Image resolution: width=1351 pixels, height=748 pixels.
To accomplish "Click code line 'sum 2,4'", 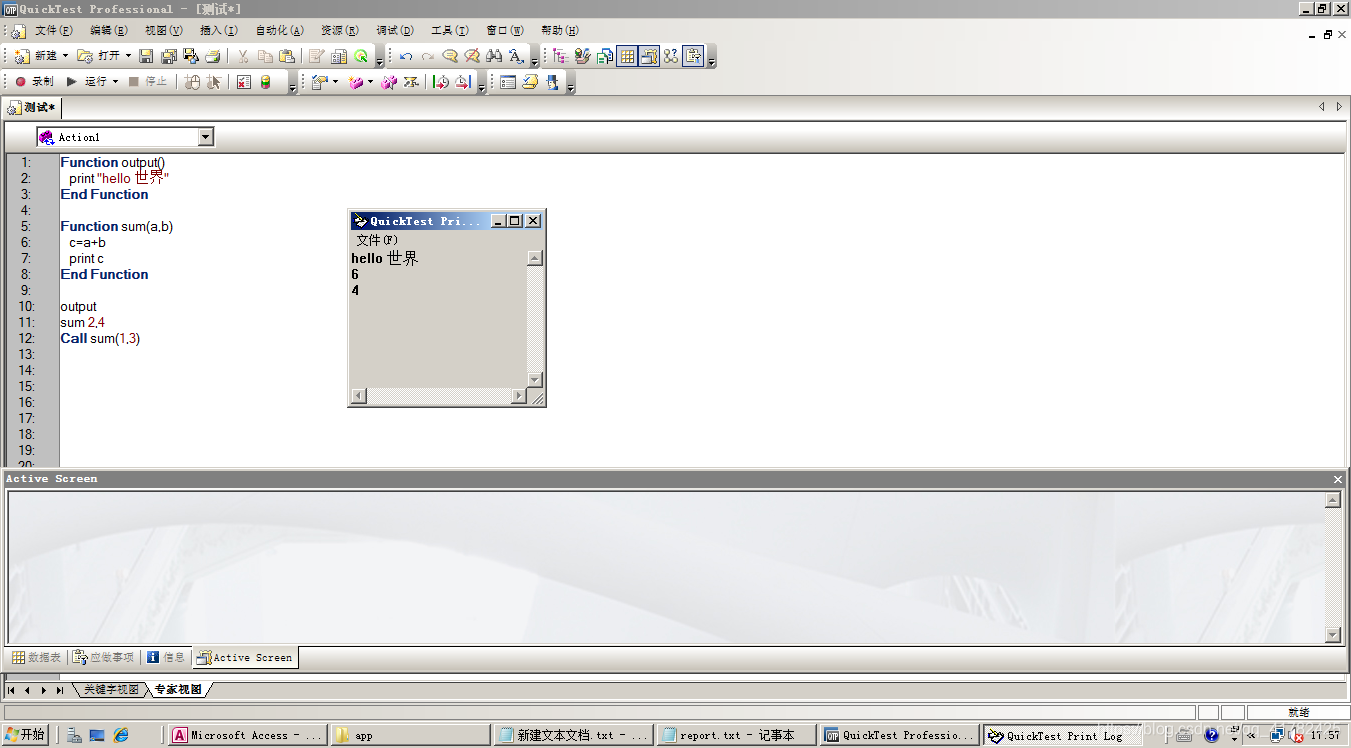I will tap(82, 322).
